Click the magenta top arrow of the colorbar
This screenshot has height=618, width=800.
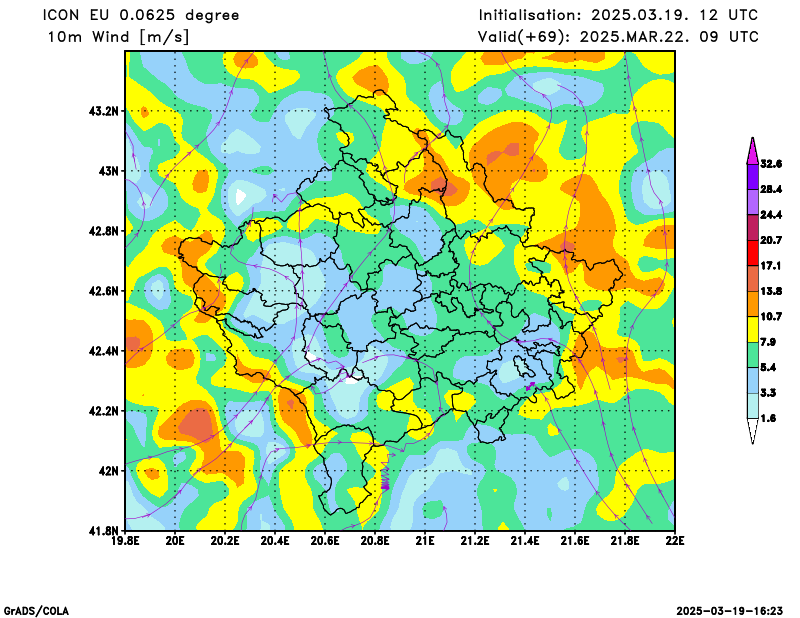753,152
